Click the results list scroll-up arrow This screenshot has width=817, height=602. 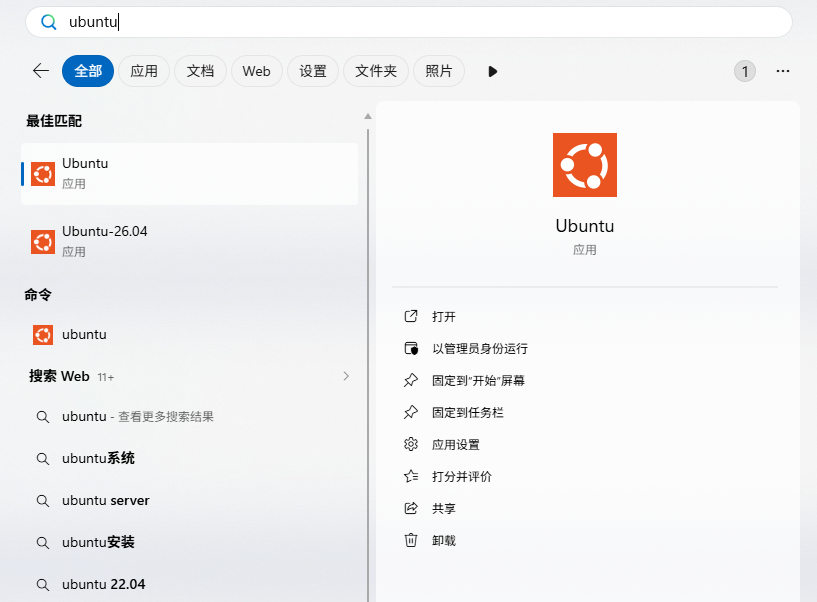click(x=368, y=116)
